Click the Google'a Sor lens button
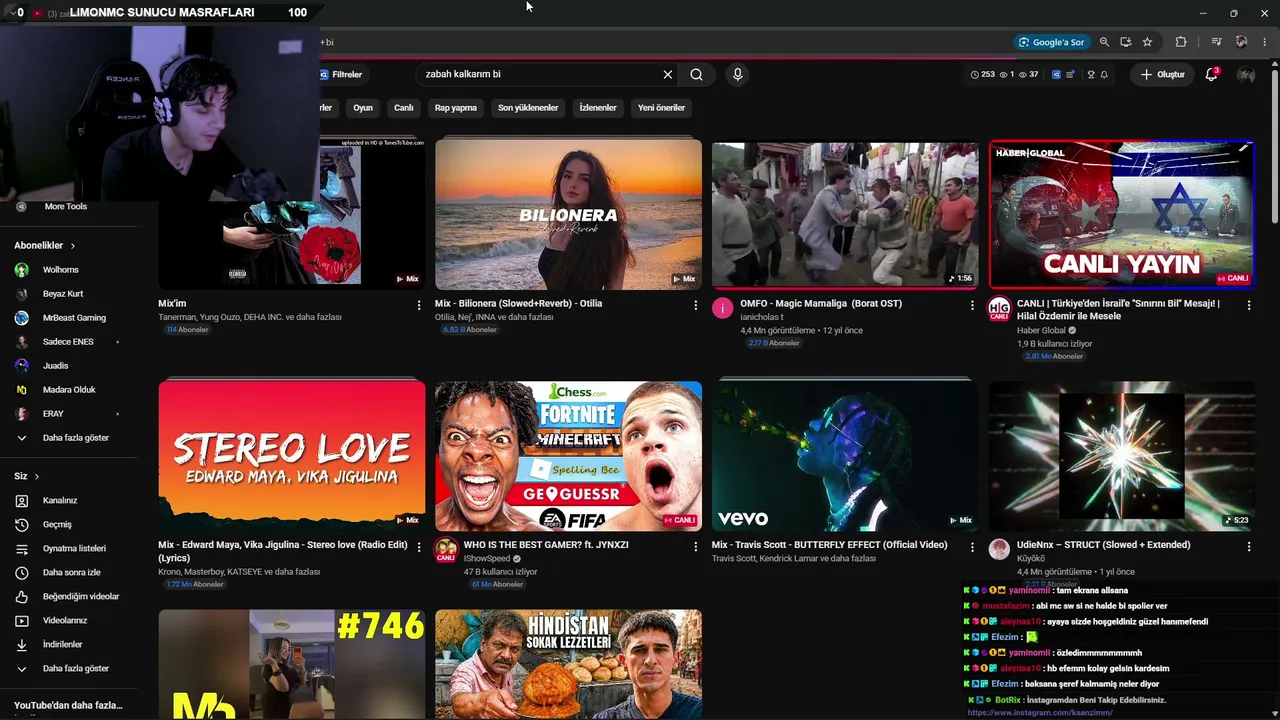1280x720 pixels. tap(1051, 42)
